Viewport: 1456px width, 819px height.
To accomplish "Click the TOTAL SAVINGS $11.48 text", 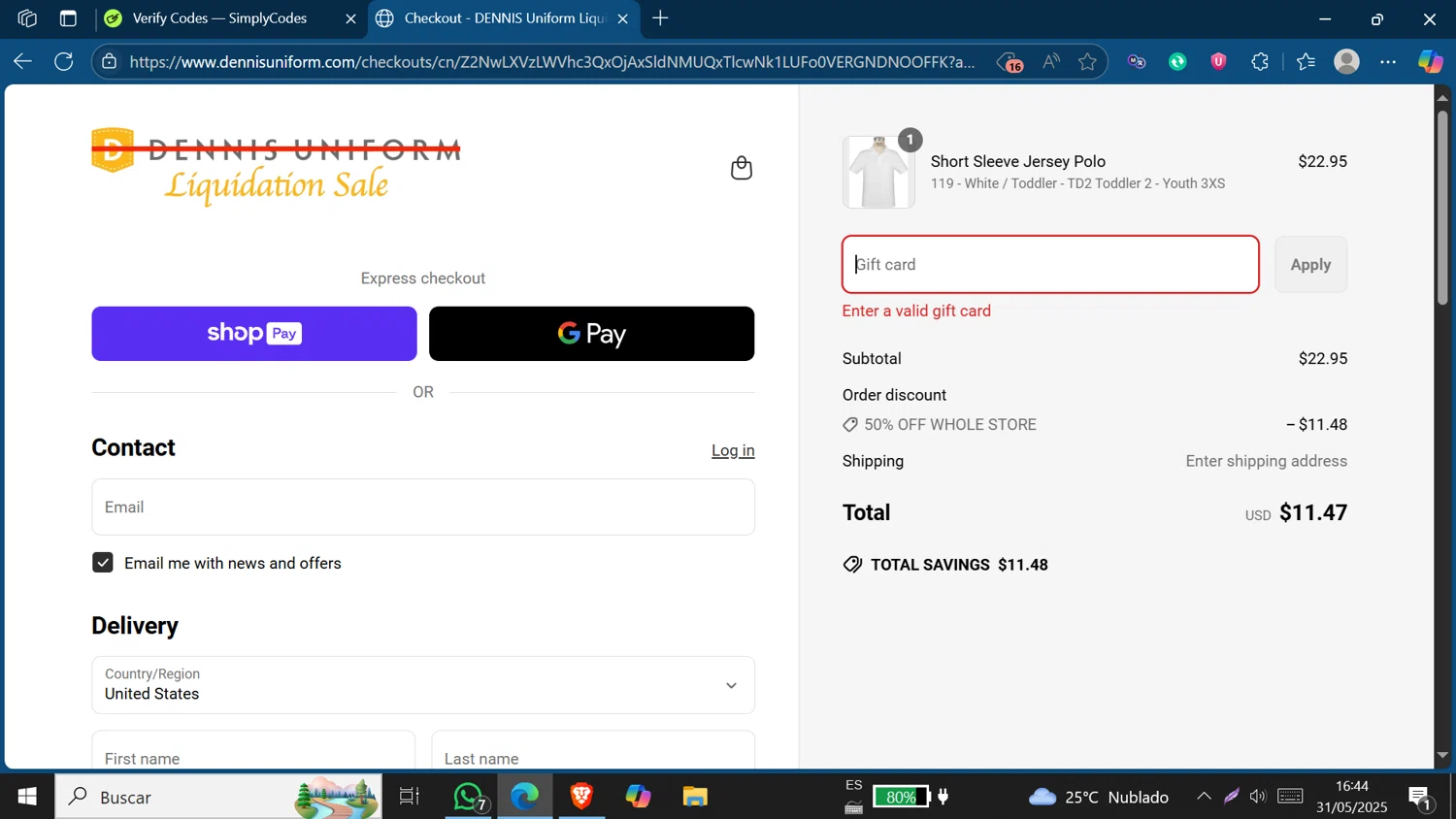I will pyautogui.click(x=959, y=565).
